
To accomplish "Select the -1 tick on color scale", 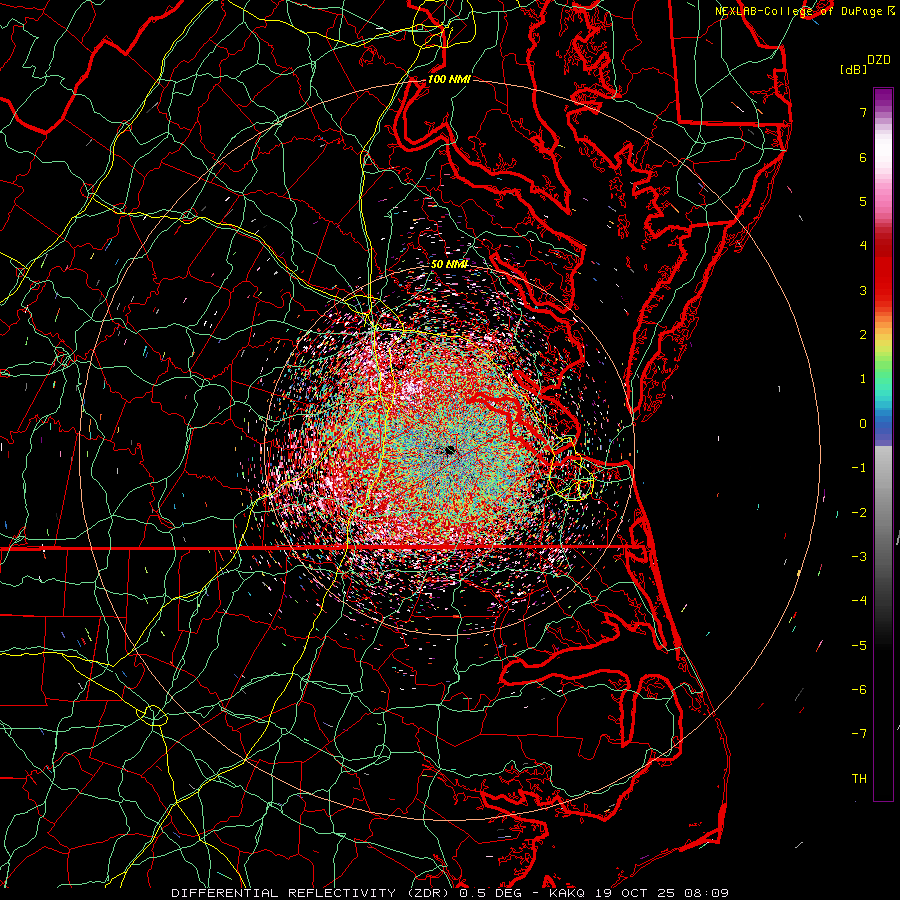I will click(859, 468).
